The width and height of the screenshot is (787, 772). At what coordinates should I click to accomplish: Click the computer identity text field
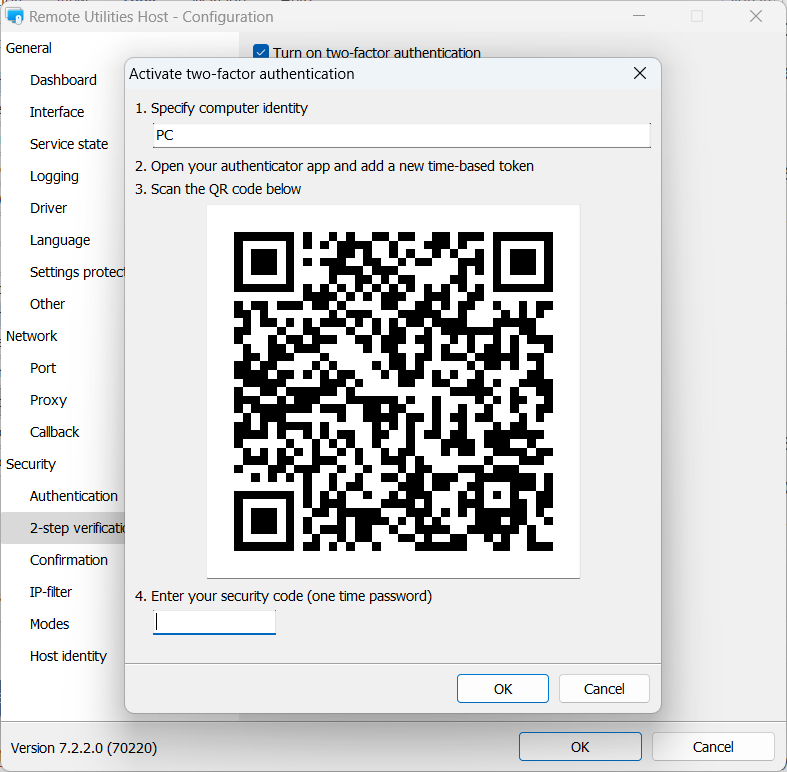click(400, 135)
